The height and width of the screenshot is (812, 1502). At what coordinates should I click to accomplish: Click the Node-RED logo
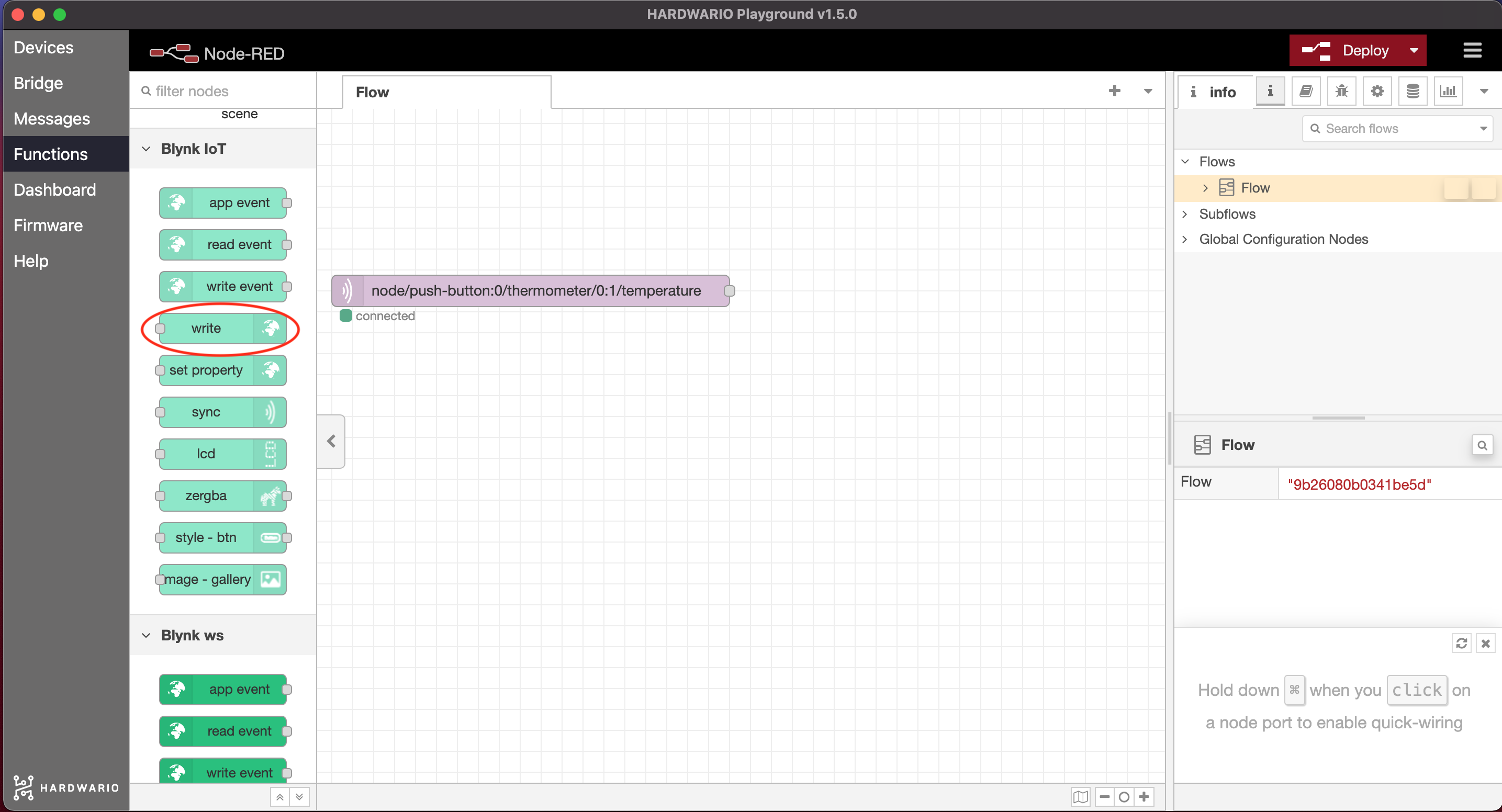217,53
